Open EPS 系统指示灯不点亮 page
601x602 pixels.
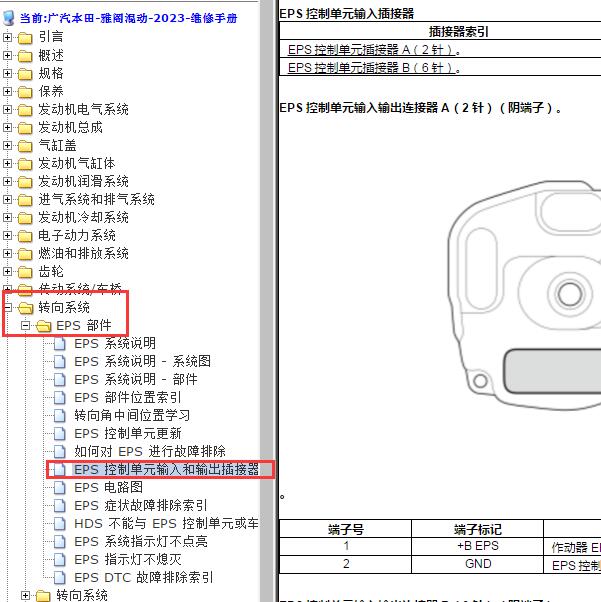(141, 542)
